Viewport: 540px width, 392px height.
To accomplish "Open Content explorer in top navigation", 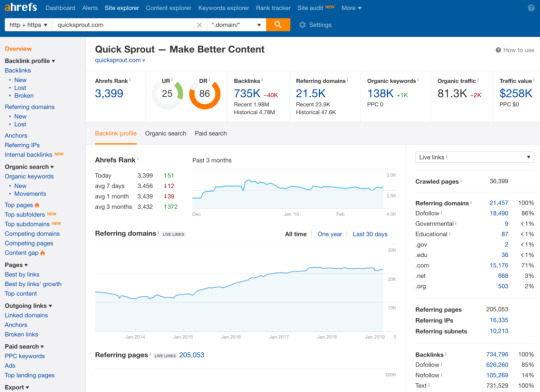I will tap(168, 8).
